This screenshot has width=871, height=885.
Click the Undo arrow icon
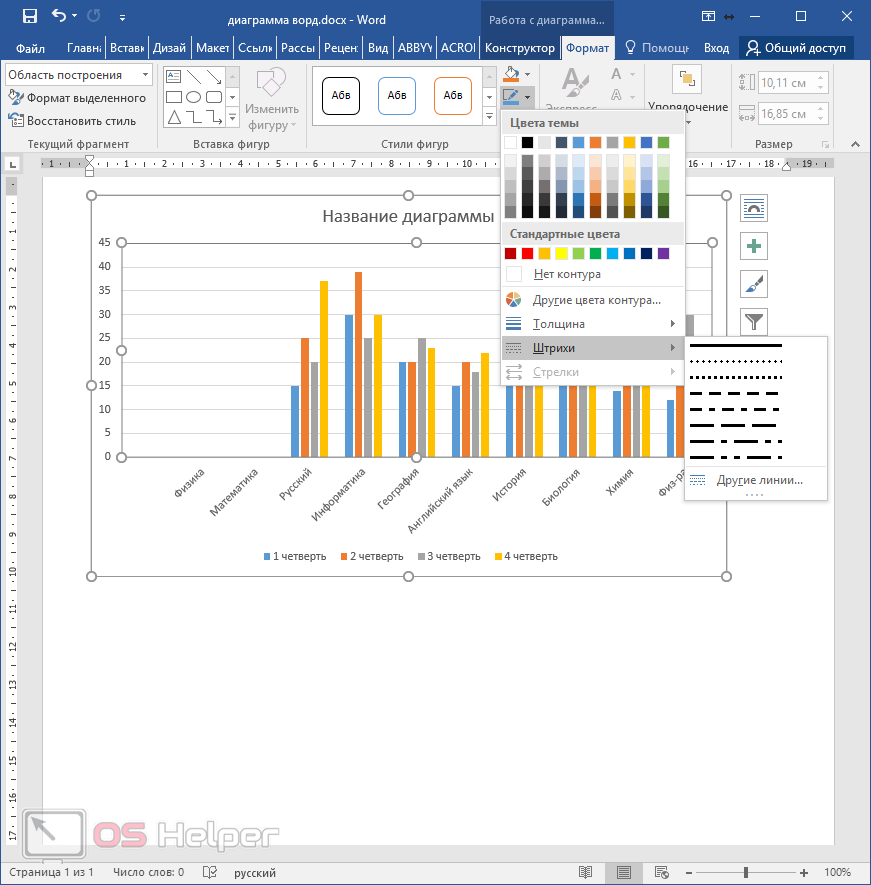click(x=59, y=16)
